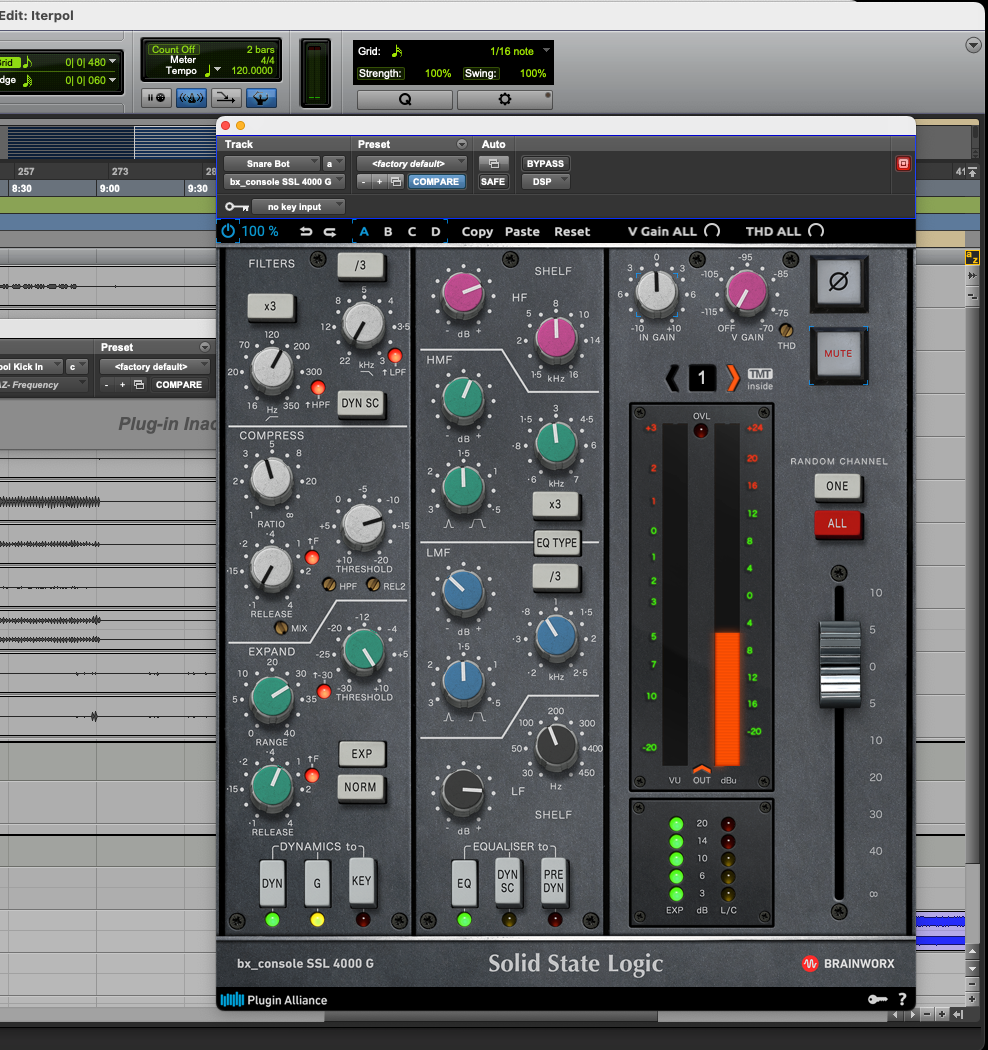Click the Tempo value 120.0000

coord(252,70)
